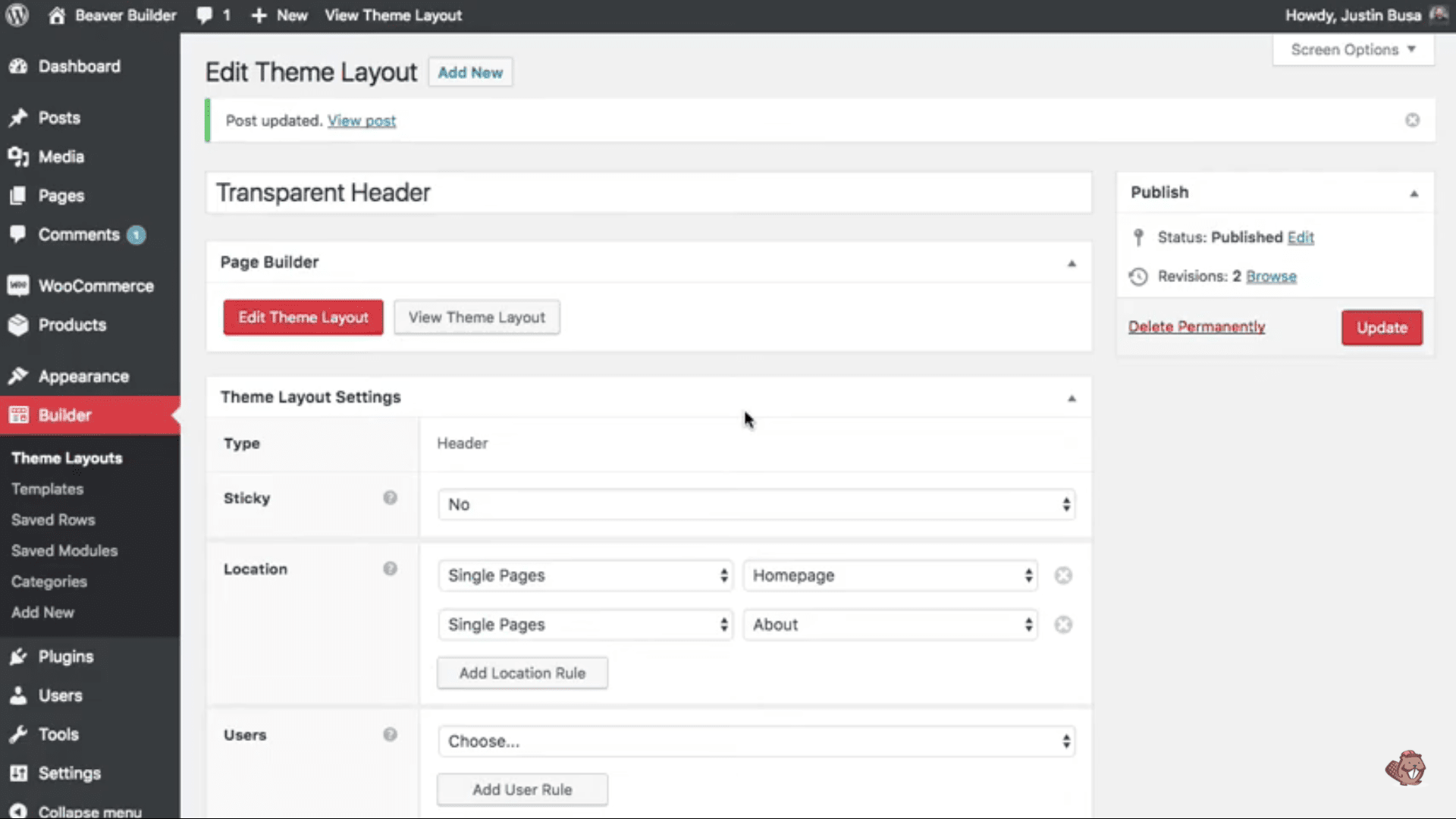Viewport: 1456px width, 819px height.
Task: Open Templates submenu item
Action: coord(47,489)
